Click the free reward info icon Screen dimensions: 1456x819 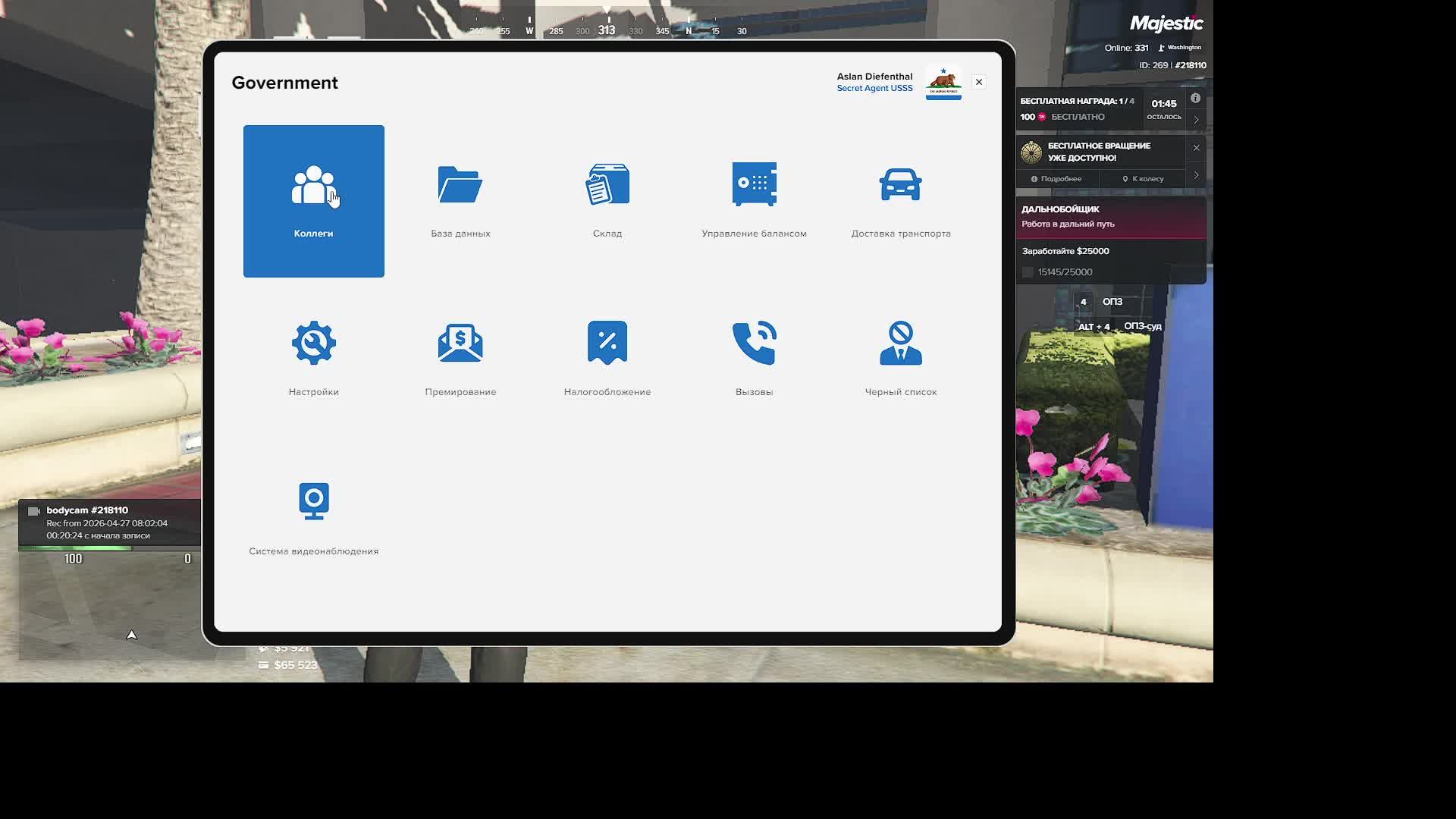pyautogui.click(x=1195, y=99)
